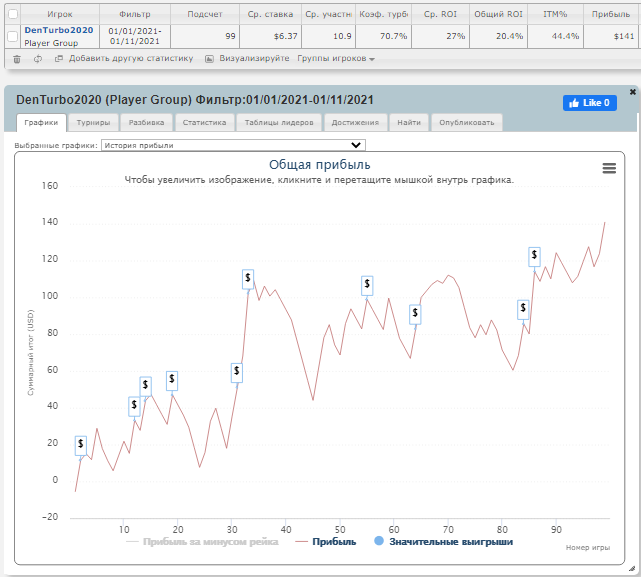The image size is (641, 577).
Task: Close the chart panel with the X
Action: pos(632,92)
